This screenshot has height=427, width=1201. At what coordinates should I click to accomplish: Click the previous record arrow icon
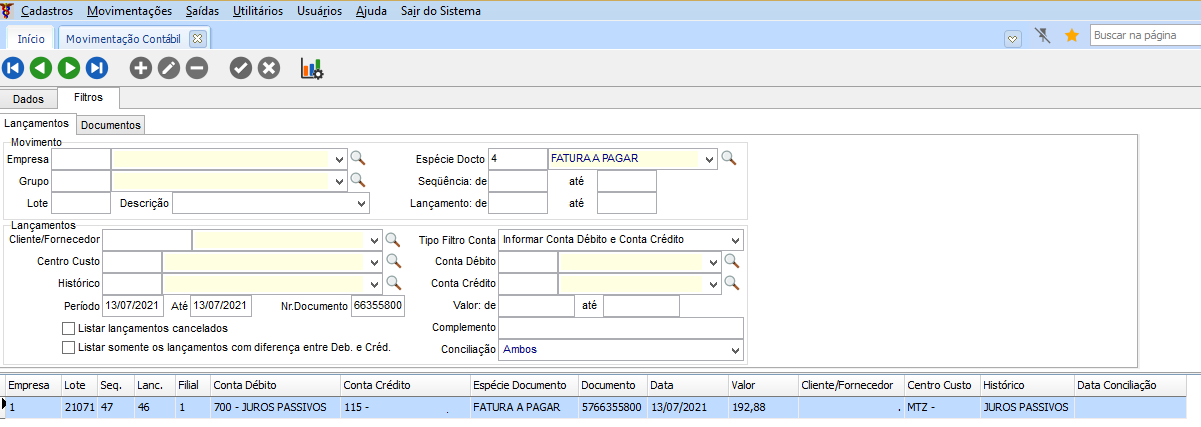[41, 68]
